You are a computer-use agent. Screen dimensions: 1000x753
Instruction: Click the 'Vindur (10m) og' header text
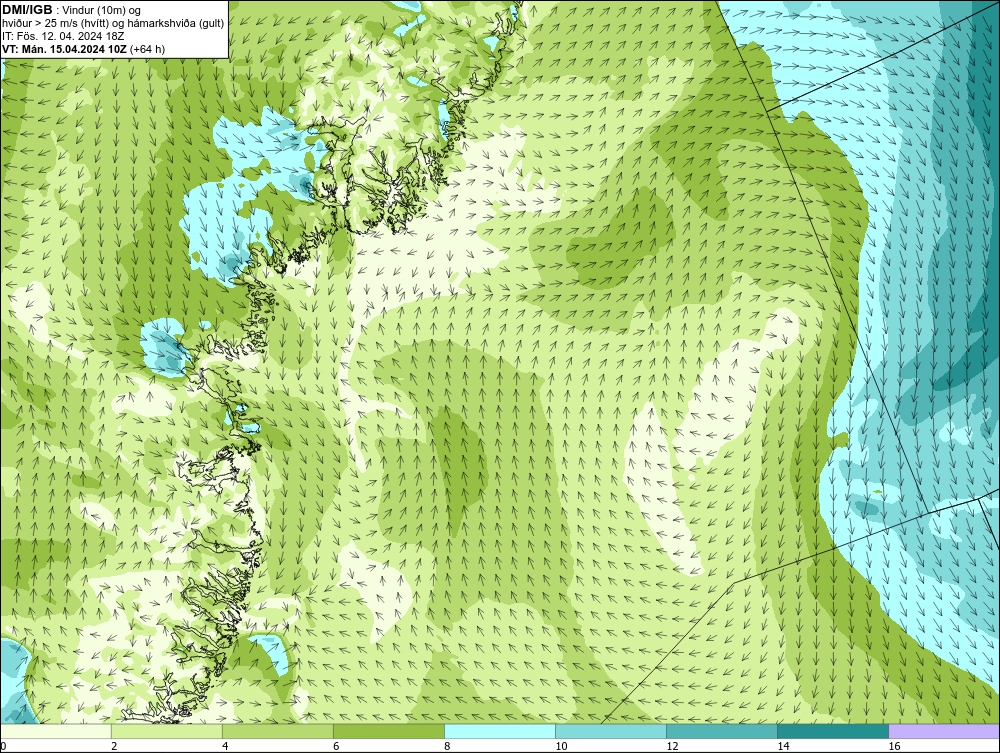pos(102,11)
